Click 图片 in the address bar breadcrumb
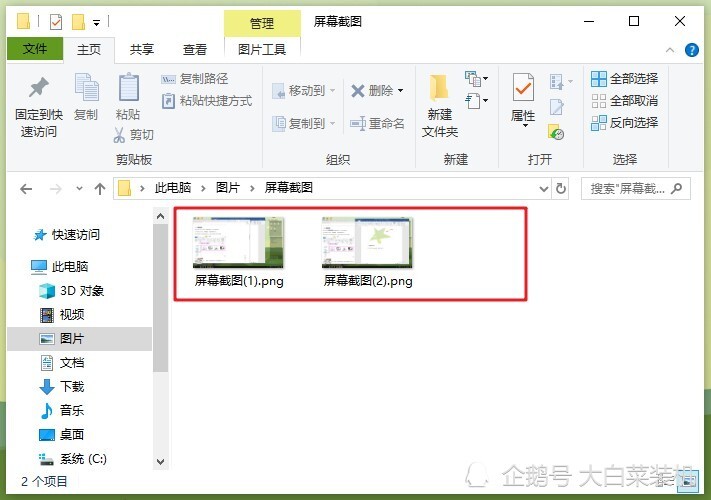The height and width of the screenshot is (500, 711). coord(228,188)
